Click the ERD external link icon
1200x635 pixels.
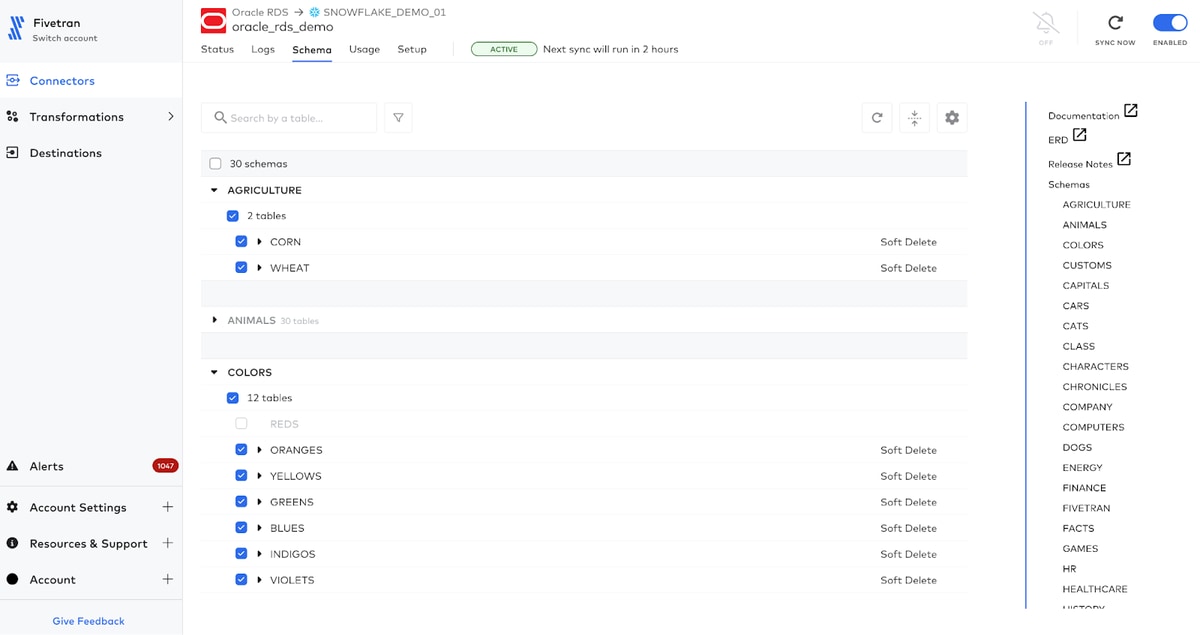1080,134
